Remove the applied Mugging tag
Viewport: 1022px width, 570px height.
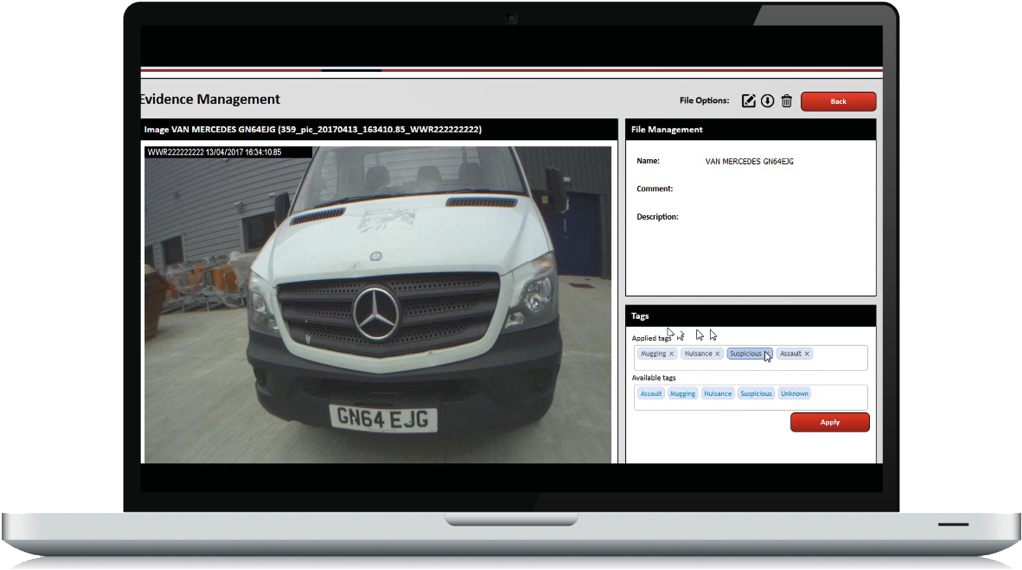click(672, 354)
